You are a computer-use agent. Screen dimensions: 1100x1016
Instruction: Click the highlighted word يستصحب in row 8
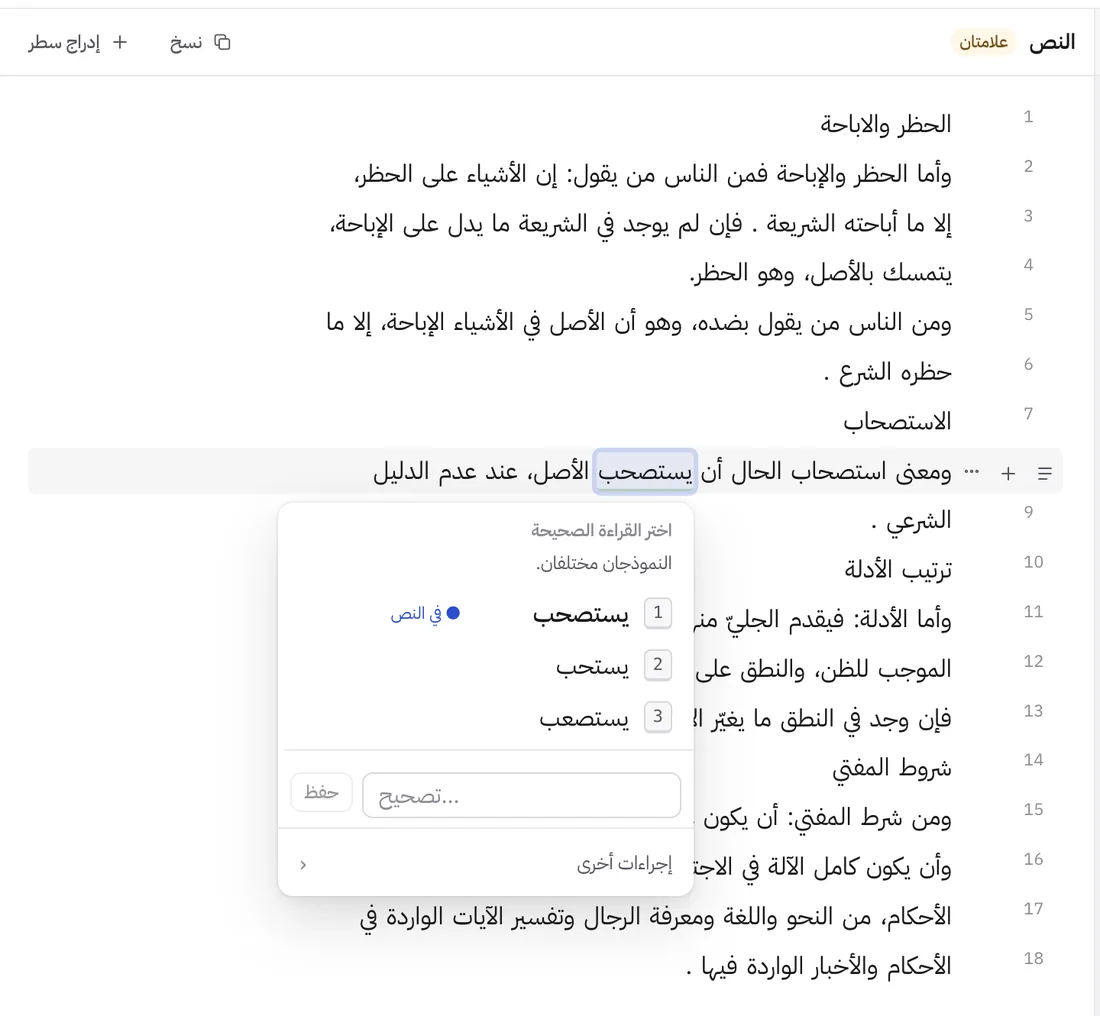pyautogui.click(x=645, y=472)
